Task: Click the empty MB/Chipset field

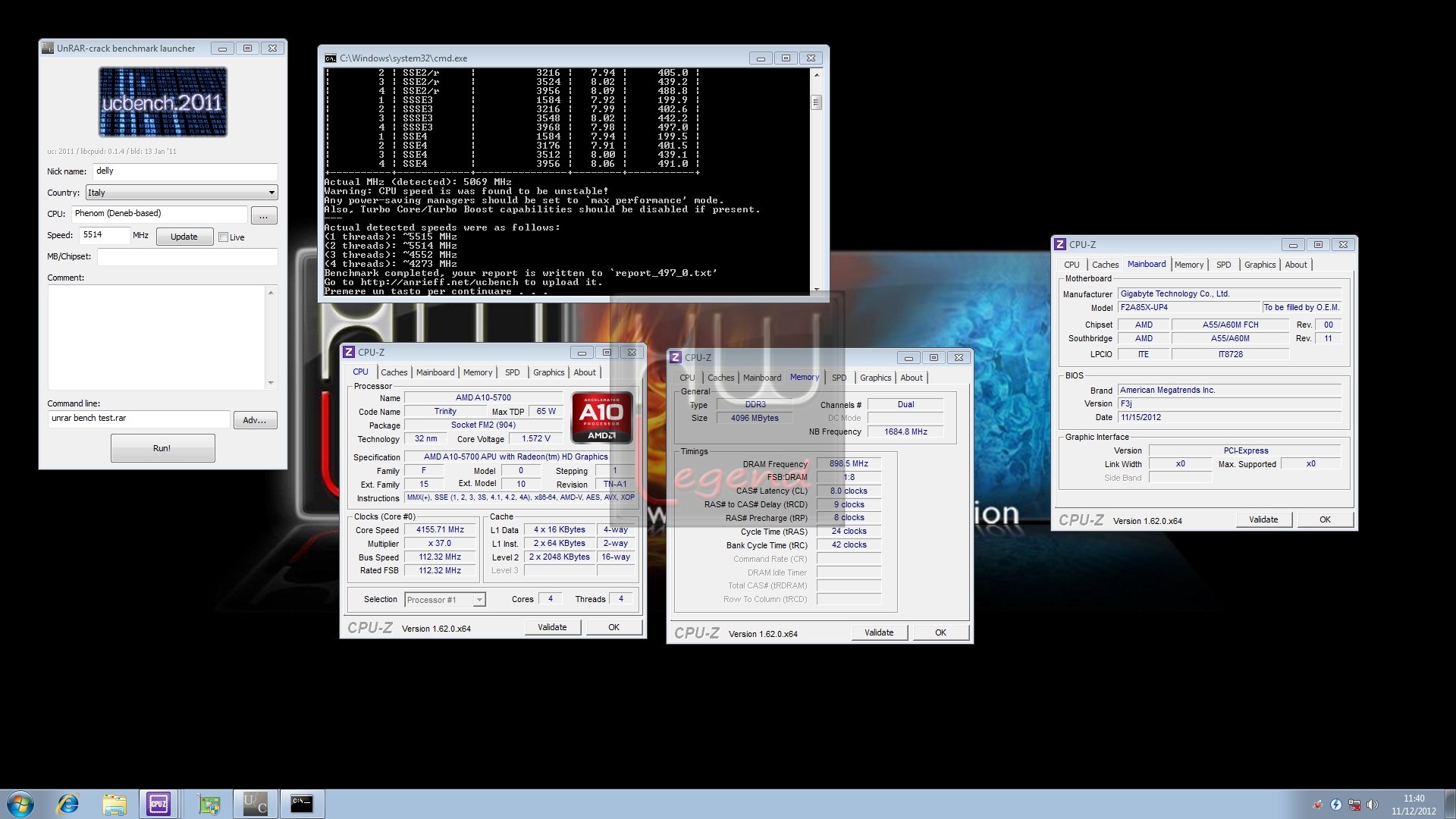Action: [187, 256]
